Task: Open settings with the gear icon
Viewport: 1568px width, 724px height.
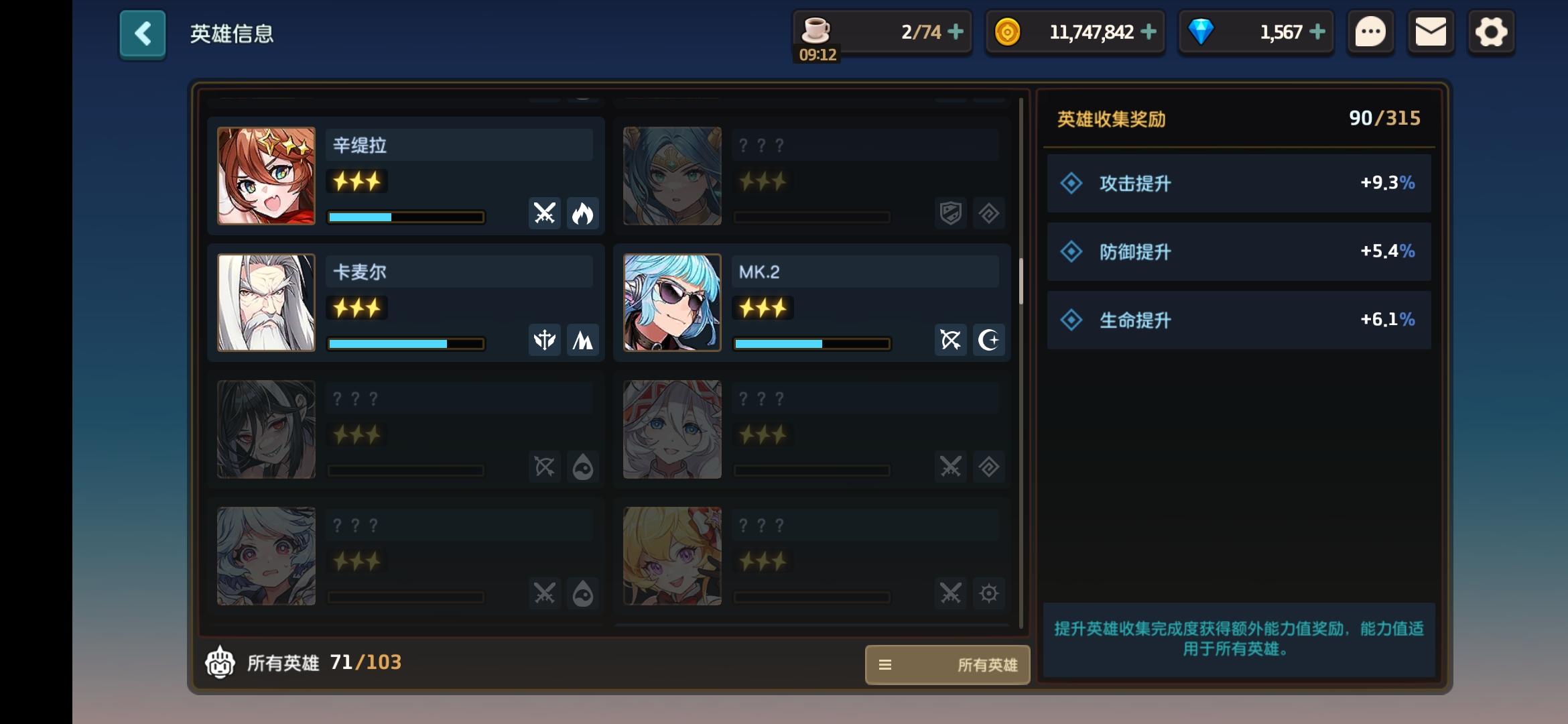Action: (x=1491, y=32)
